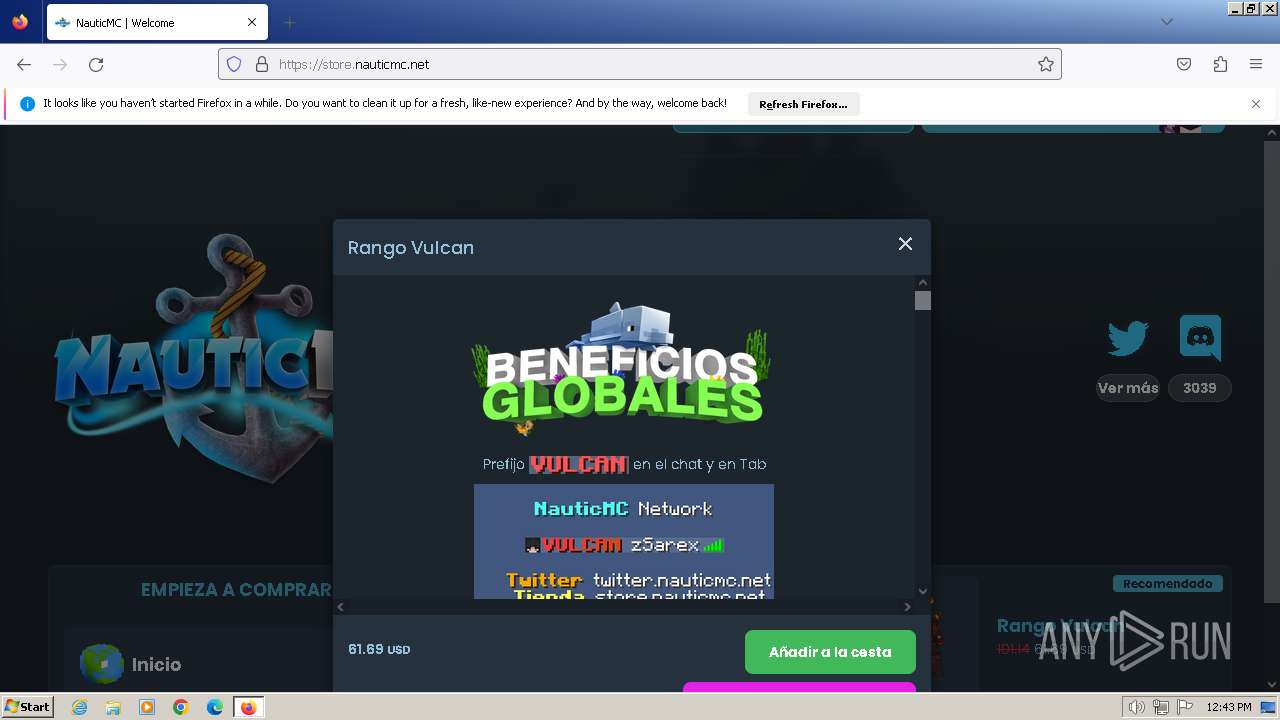Screen dimensions: 1280x720
Task: Click the popup horizontal scroll right arrow
Action: tap(907, 607)
